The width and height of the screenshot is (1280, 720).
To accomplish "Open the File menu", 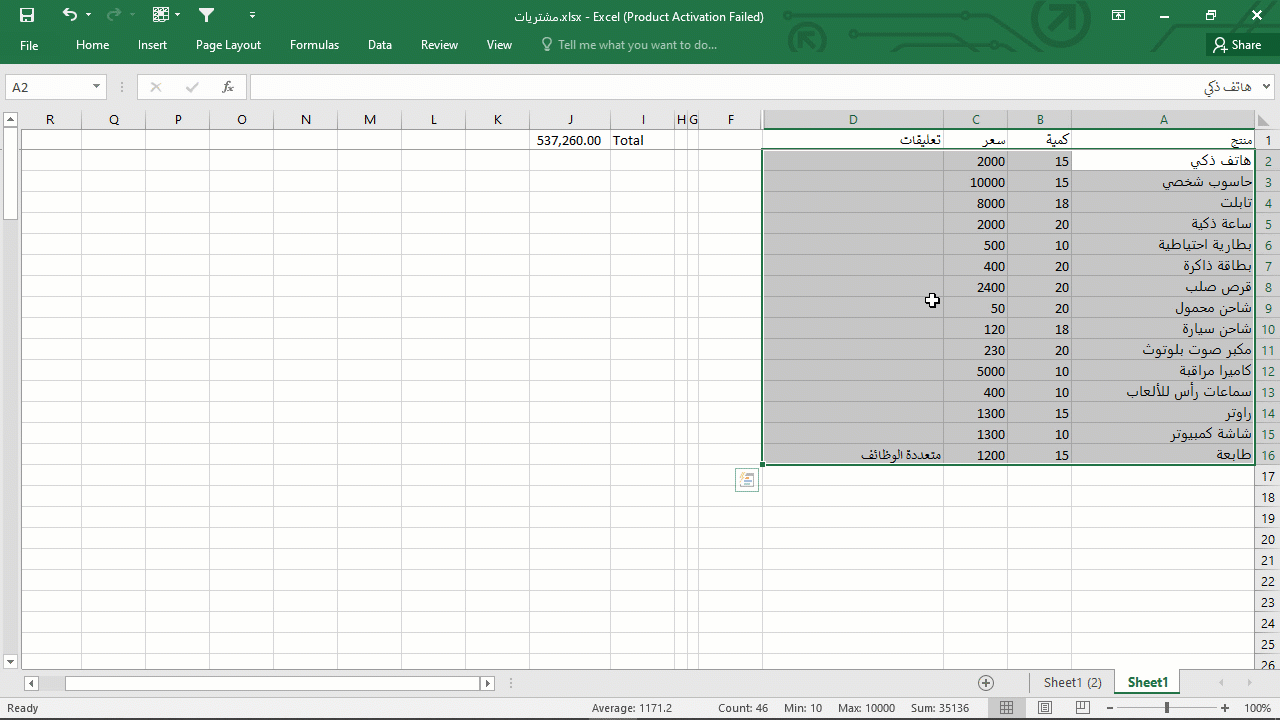I will [29, 45].
